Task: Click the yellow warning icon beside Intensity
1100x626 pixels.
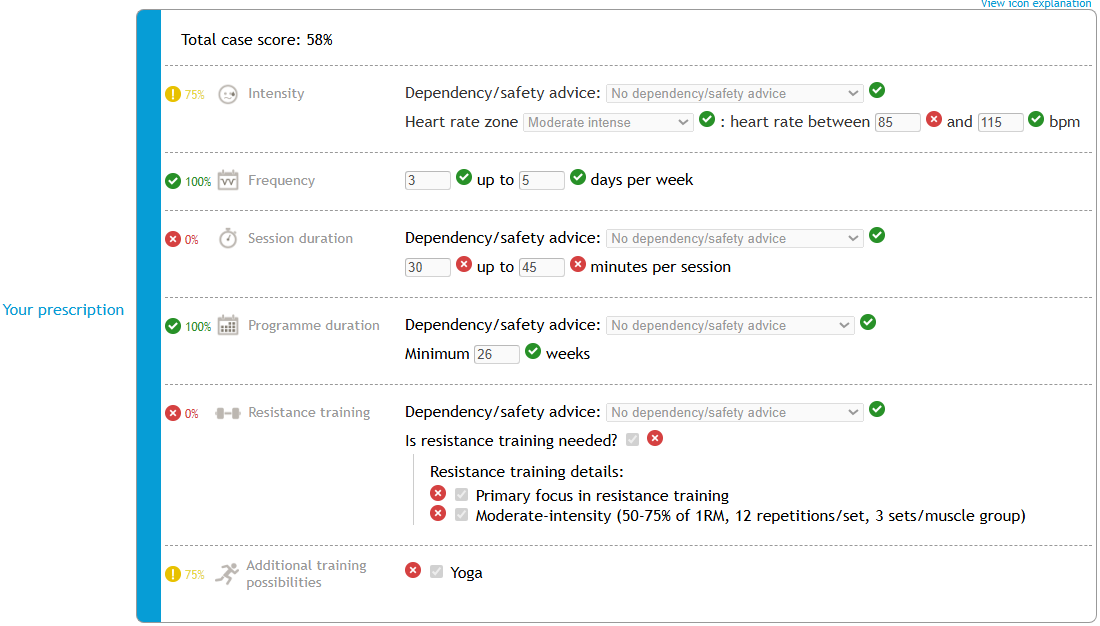Action: pyautogui.click(x=173, y=94)
